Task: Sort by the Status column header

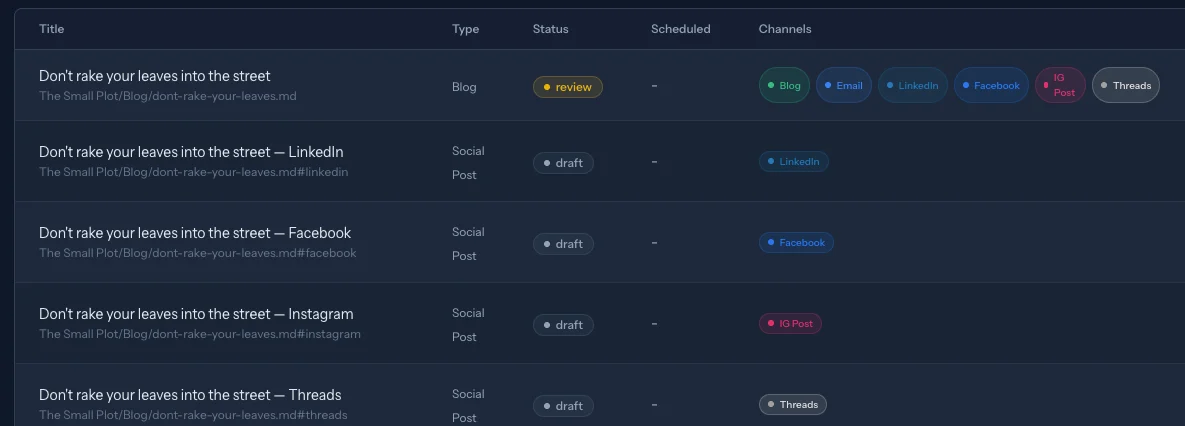Action: pos(550,29)
